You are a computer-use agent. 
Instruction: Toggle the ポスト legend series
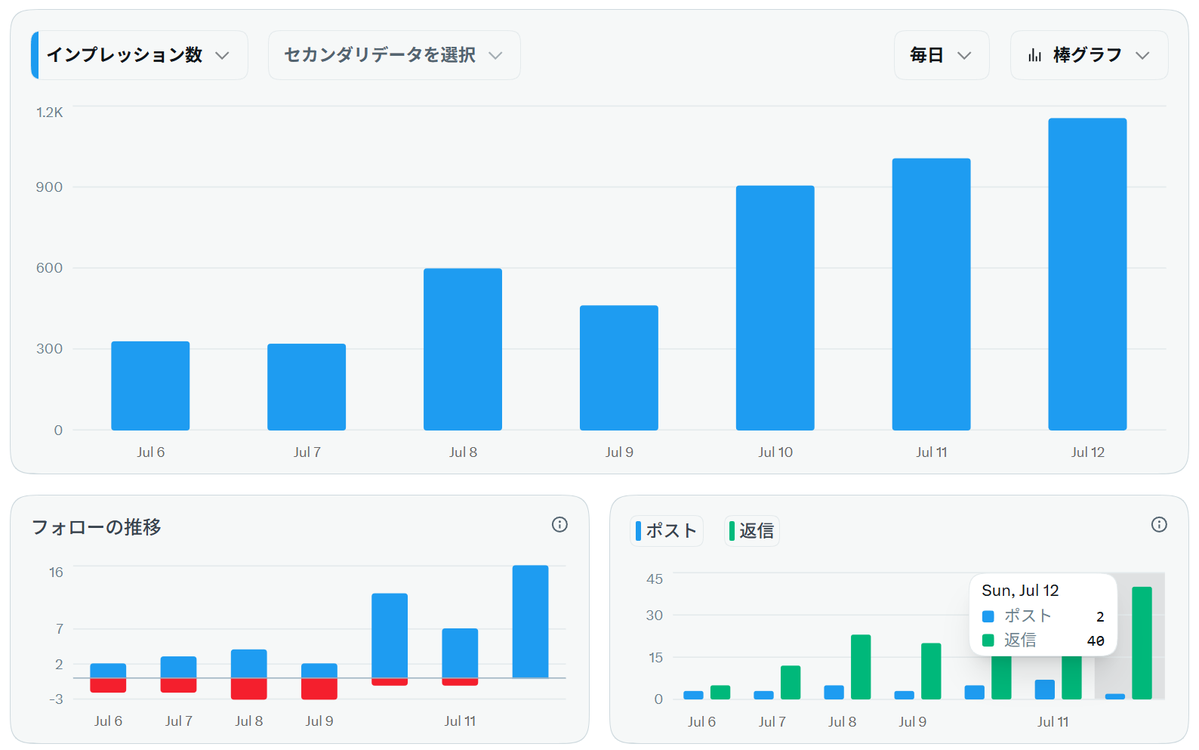667,531
